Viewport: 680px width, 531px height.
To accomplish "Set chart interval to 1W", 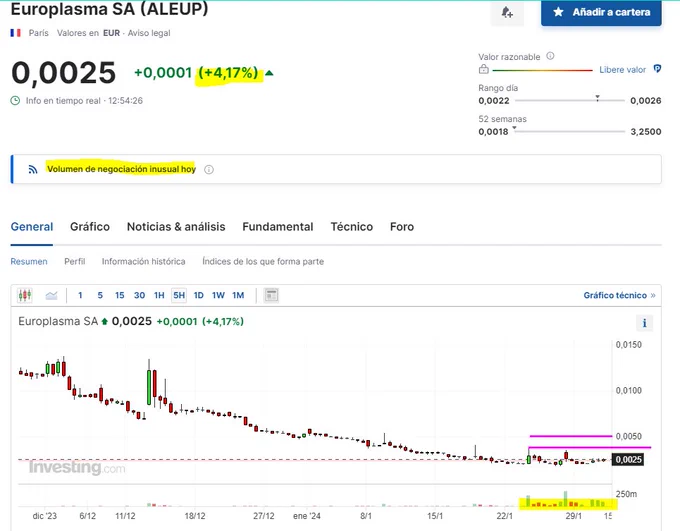I will [218, 295].
